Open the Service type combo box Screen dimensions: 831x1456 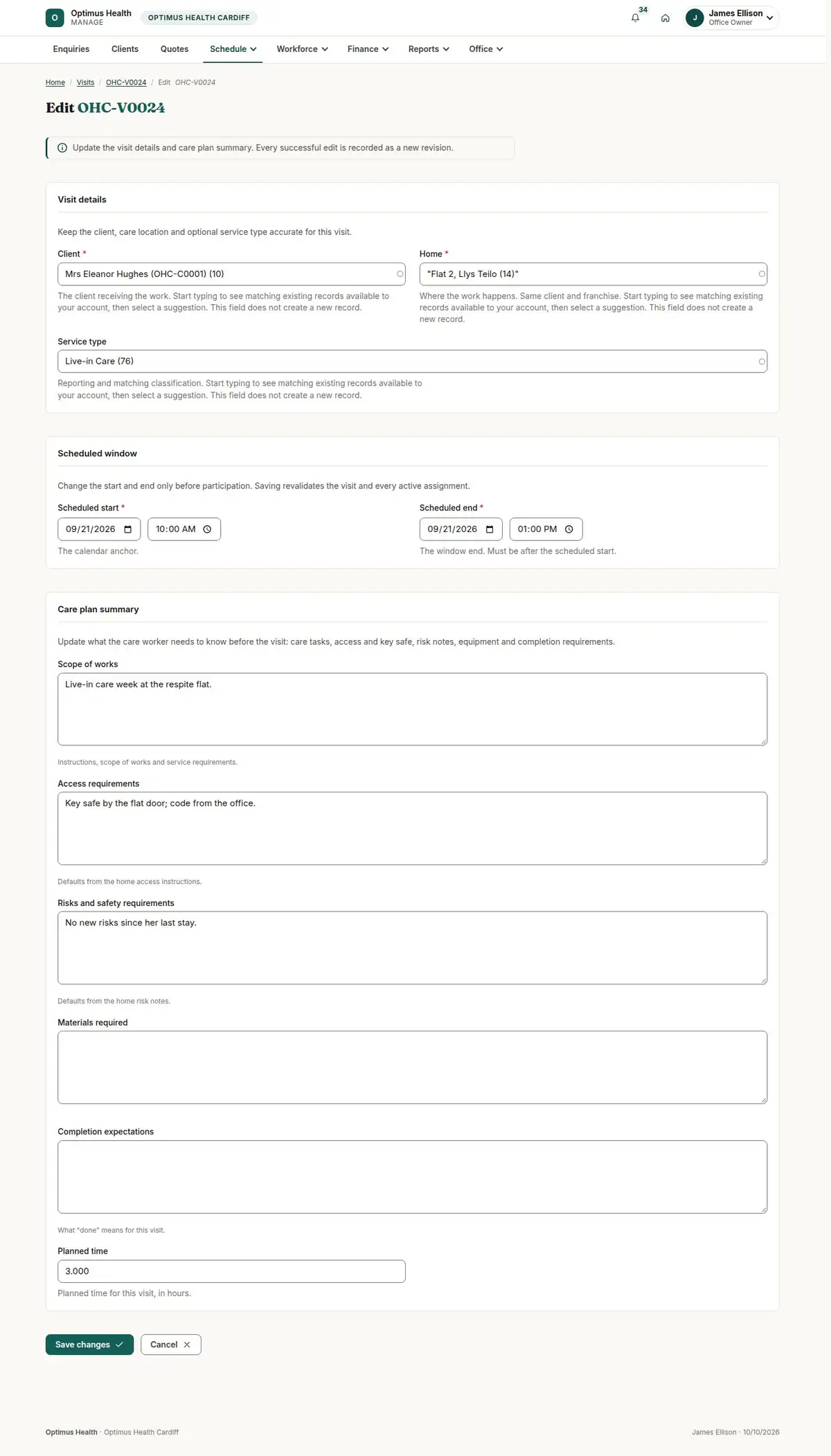412,362
